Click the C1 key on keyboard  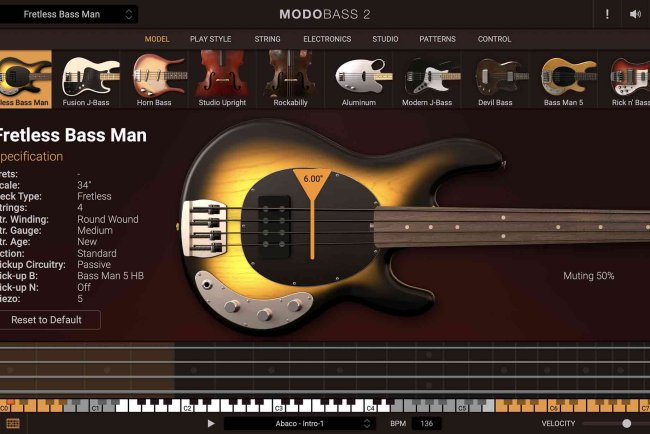[95, 406]
